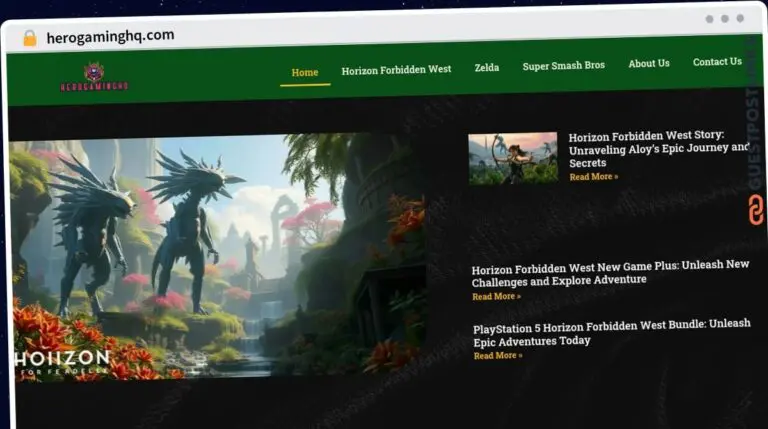The width and height of the screenshot is (768, 429).
Task: Click Read More under PlayStation 5 Bundle article
Action: click(497, 356)
